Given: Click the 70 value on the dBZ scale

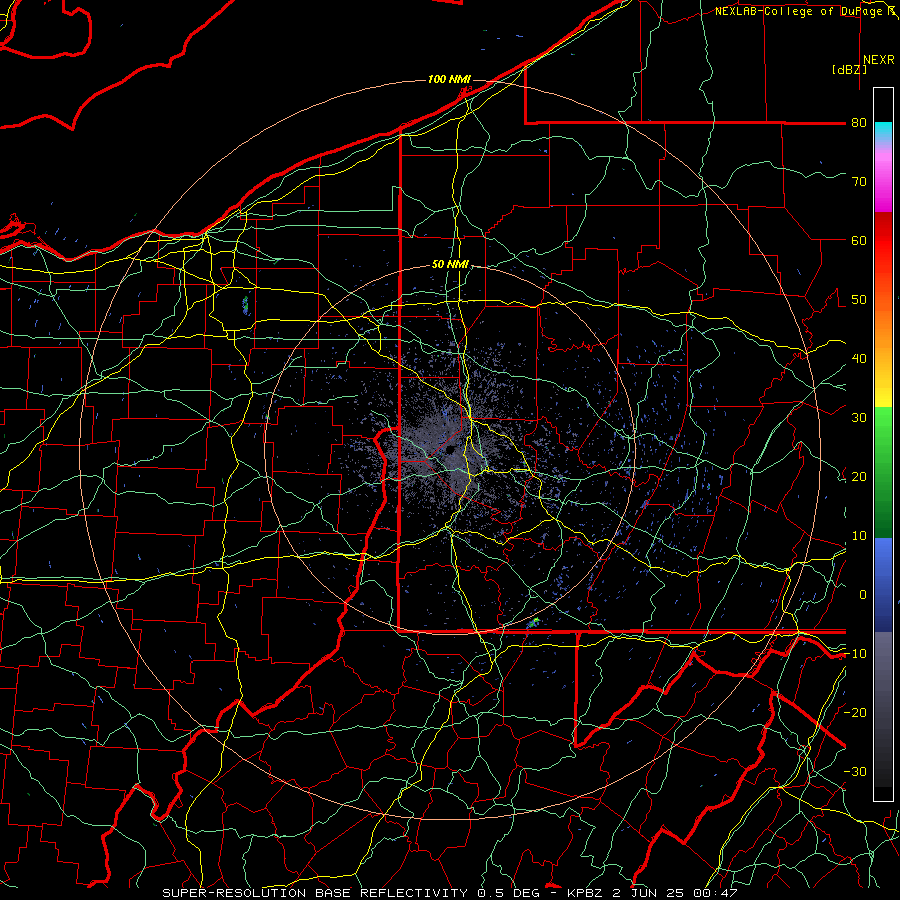Looking at the screenshot, I should [859, 181].
